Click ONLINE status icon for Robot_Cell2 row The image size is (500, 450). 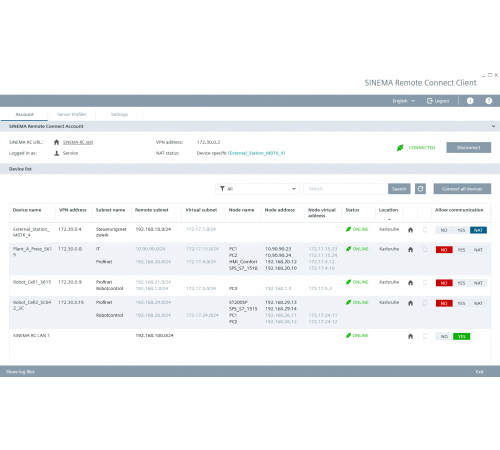(348, 302)
